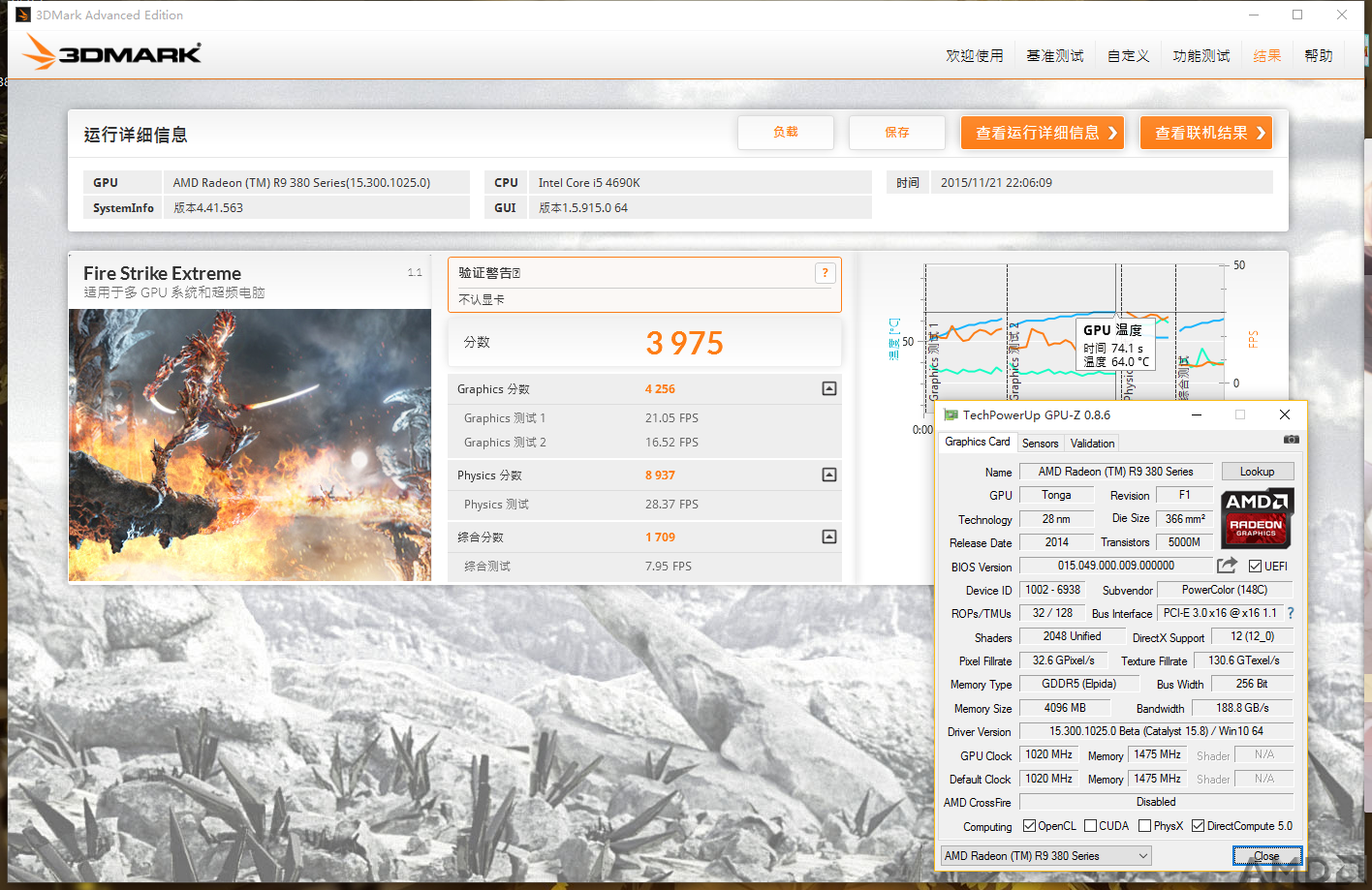Image resolution: width=1372 pixels, height=890 pixels.
Task: Click the GPU-Z Driver Version field
Action: tap(1156, 731)
